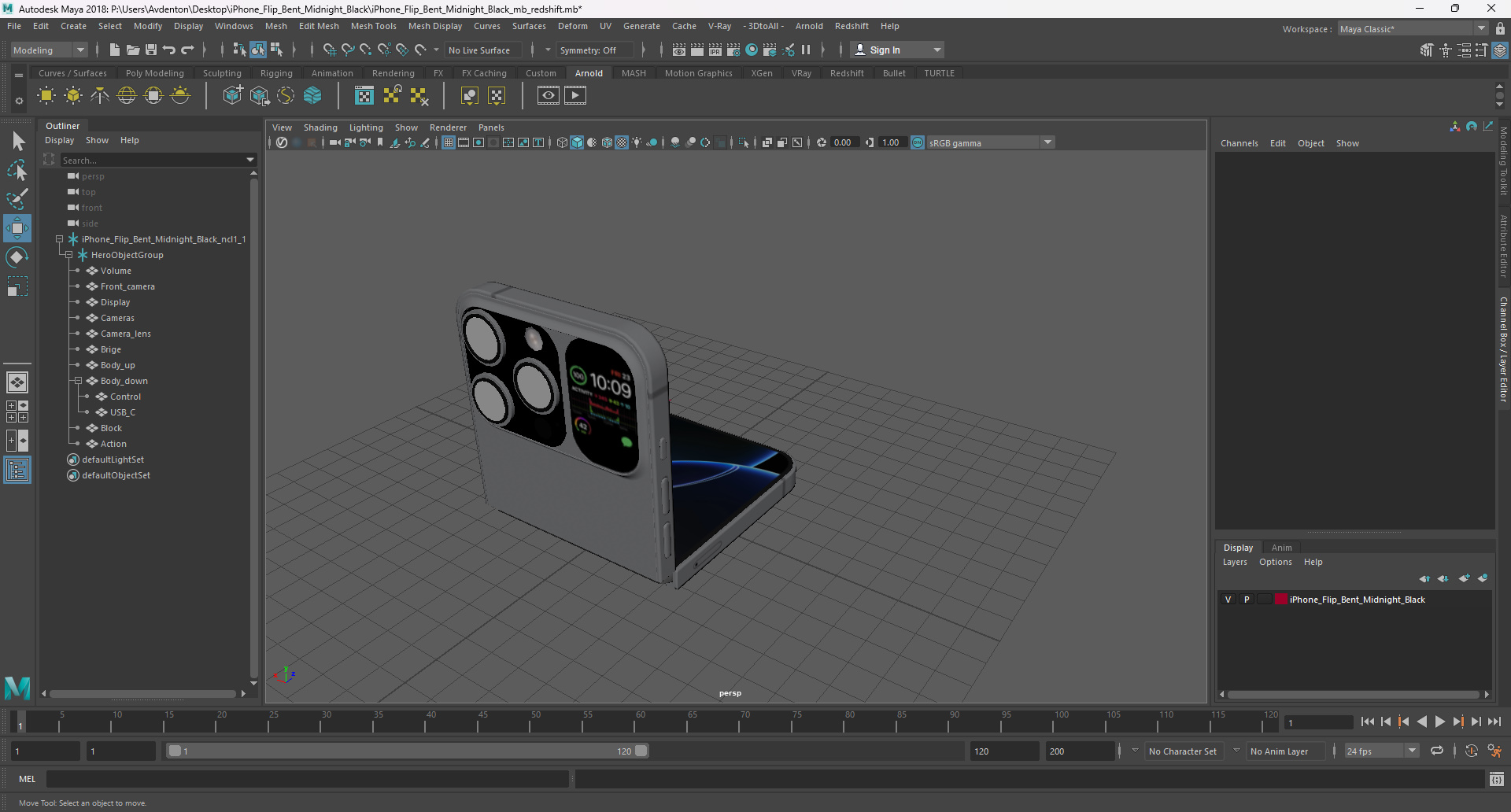The height and width of the screenshot is (812, 1511).
Task: Create new layer icon in Layer Editor
Action: (x=1464, y=578)
